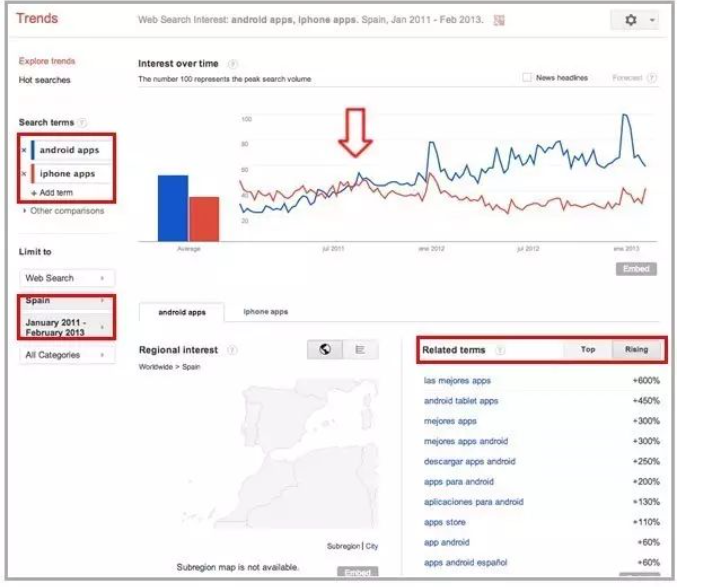Click the +600% value

tap(646, 381)
